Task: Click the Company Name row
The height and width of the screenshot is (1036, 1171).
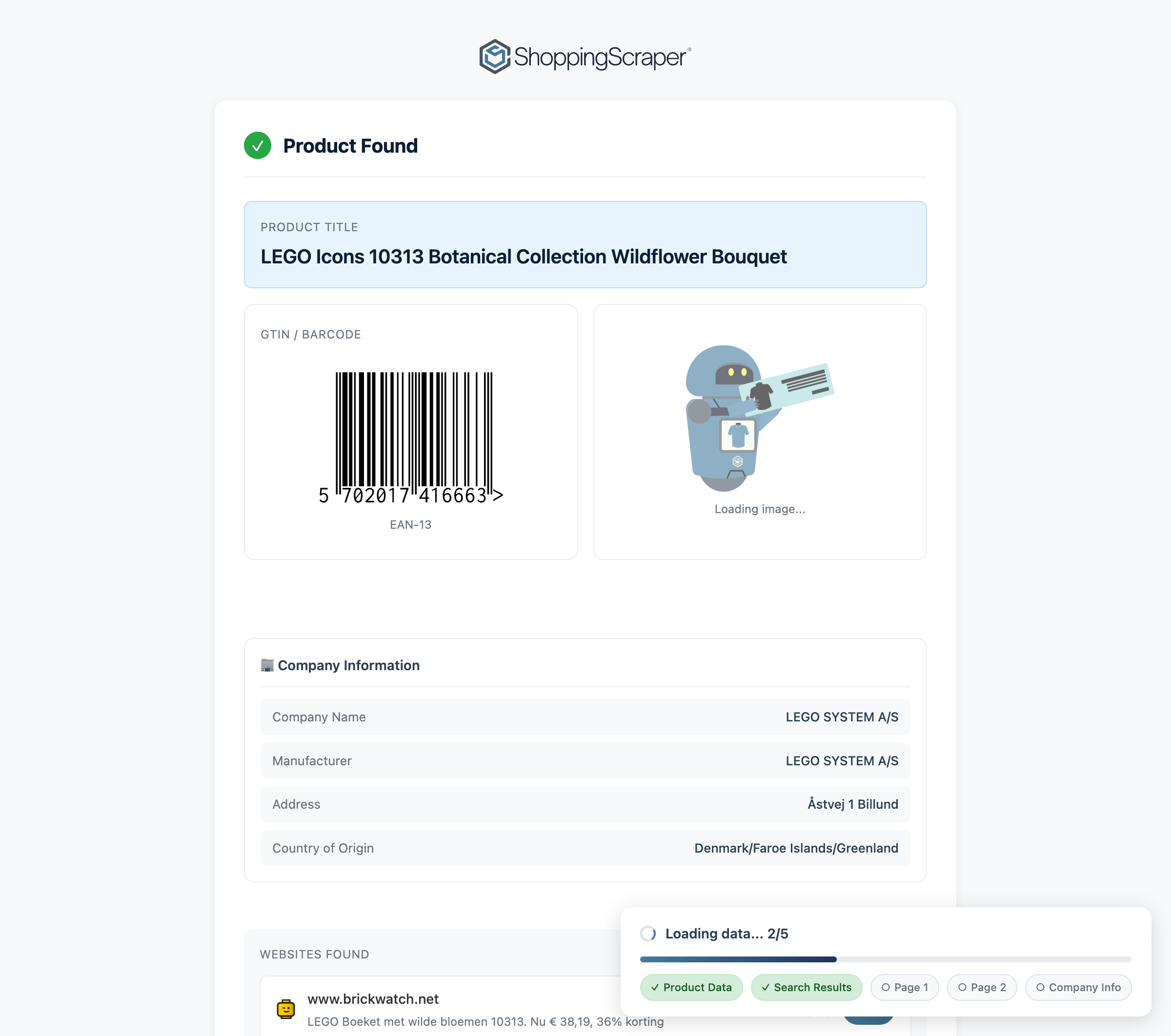Action: point(585,717)
